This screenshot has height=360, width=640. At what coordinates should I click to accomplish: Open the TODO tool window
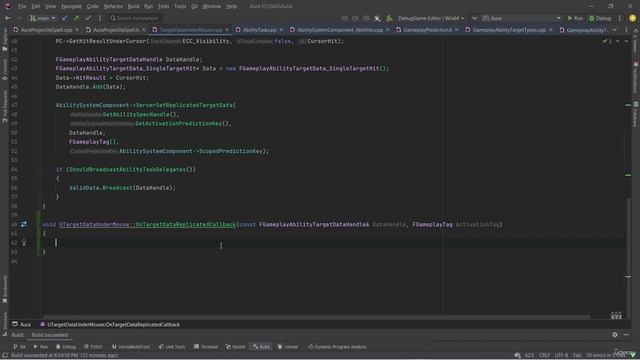tap(93, 347)
